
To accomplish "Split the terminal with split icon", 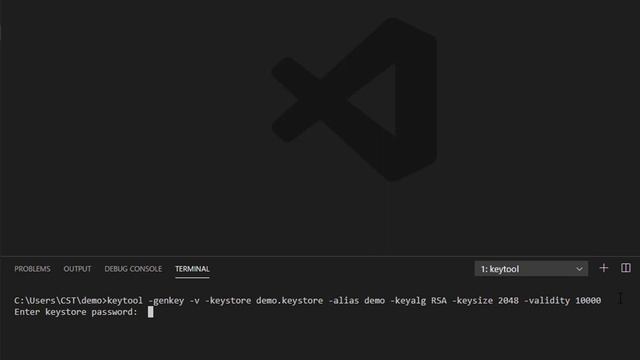I will (x=626, y=268).
